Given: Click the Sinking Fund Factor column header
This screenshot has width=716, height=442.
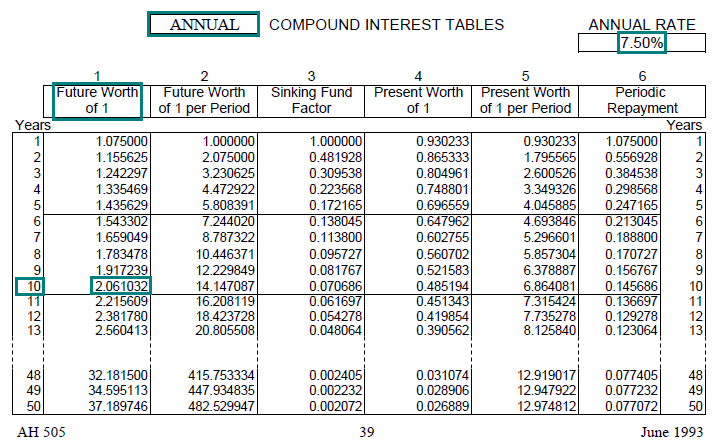Looking at the screenshot, I should (310, 100).
